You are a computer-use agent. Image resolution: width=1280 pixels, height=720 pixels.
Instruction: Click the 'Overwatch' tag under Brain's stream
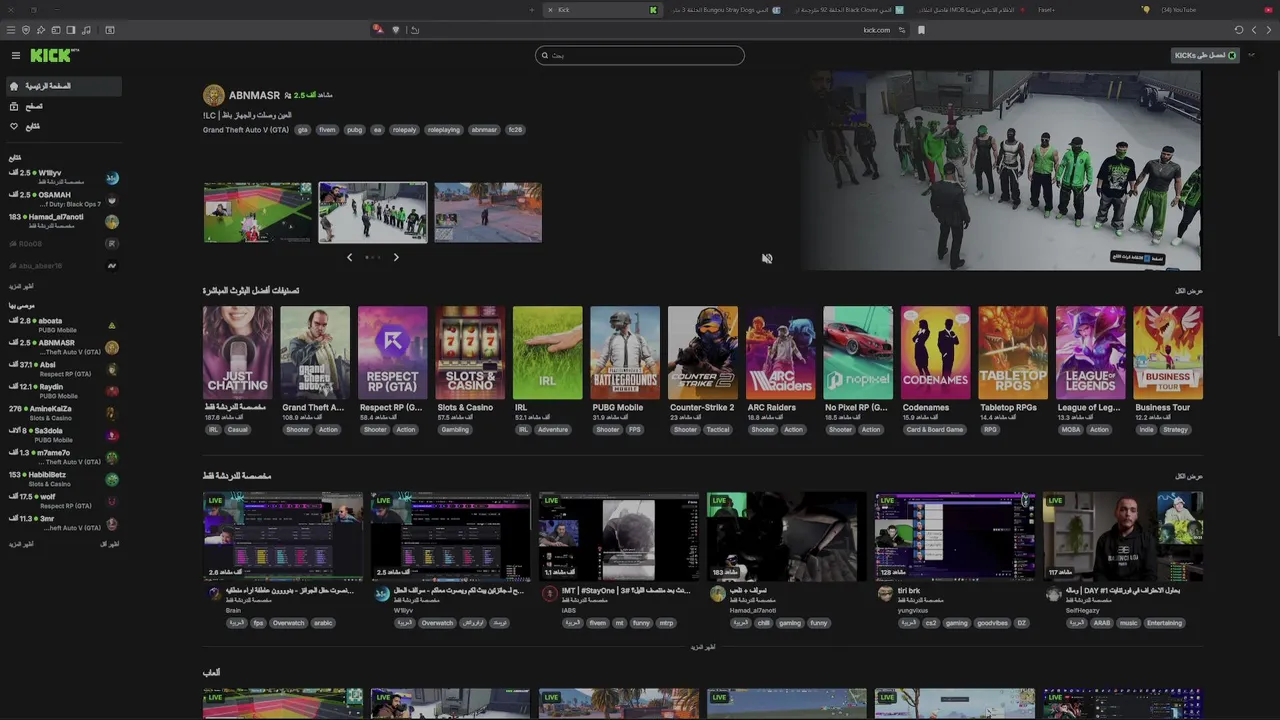tap(288, 623)
